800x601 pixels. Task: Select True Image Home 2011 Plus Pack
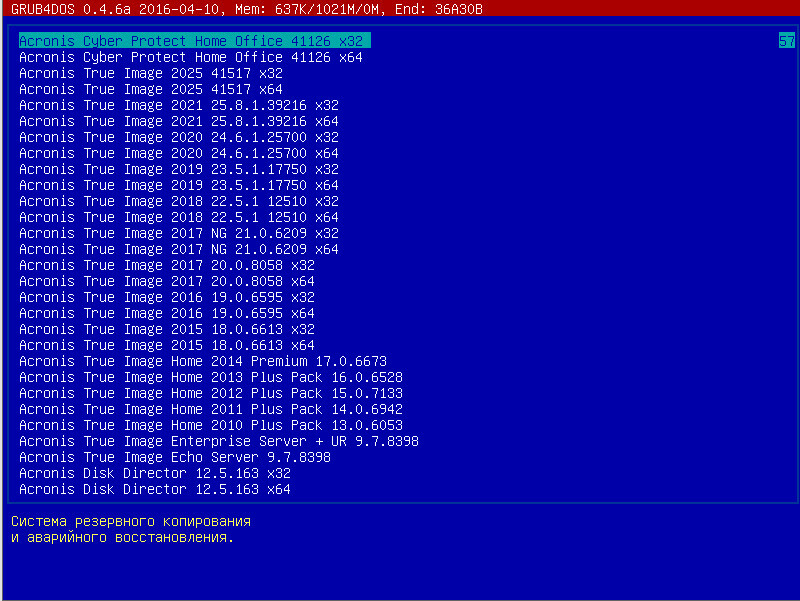[x=211, y=409]
